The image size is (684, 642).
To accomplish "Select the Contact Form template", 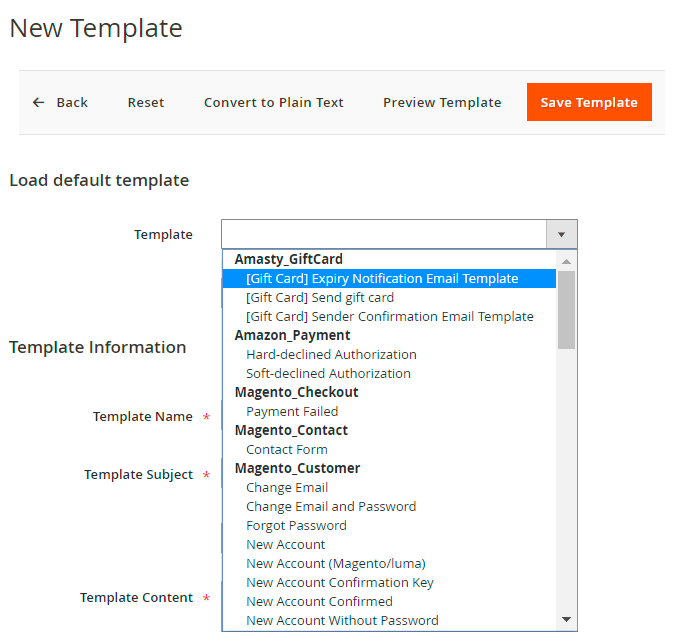I will point(287,449).
